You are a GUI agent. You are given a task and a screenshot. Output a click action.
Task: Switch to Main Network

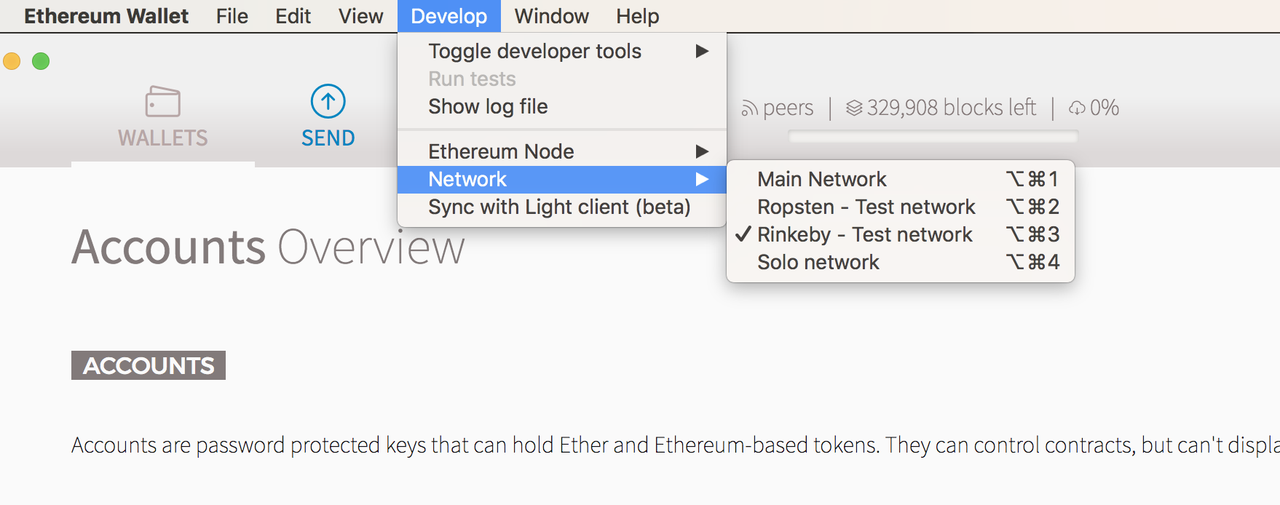(x=822, y=180)
